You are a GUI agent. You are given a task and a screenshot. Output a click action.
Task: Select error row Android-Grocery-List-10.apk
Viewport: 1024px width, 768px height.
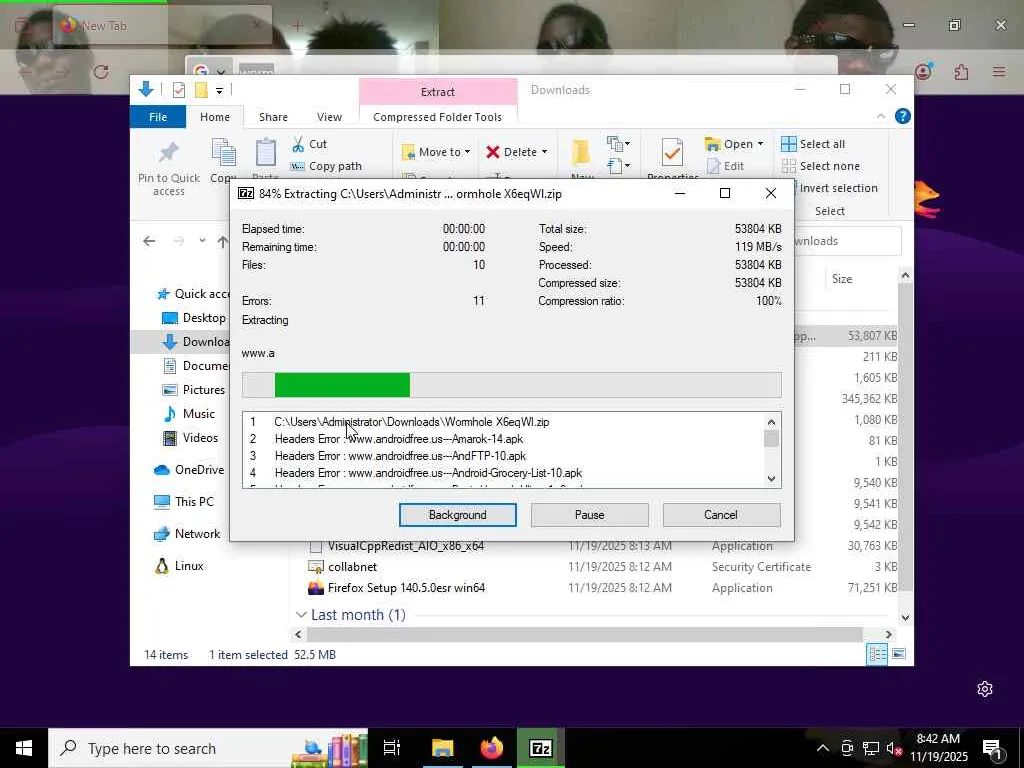(428, 473)
